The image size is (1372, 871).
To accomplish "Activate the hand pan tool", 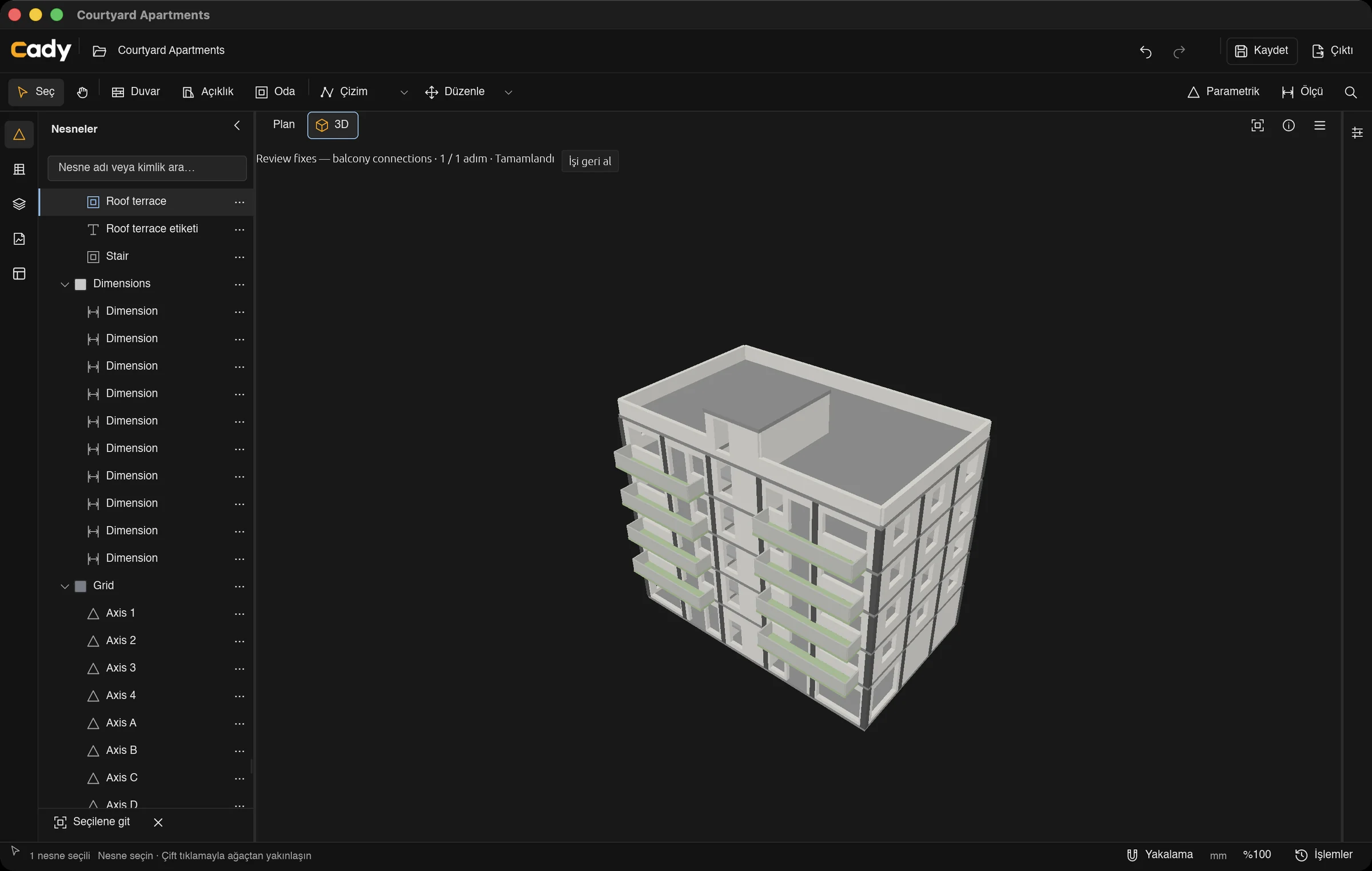I will pos(82,92).
